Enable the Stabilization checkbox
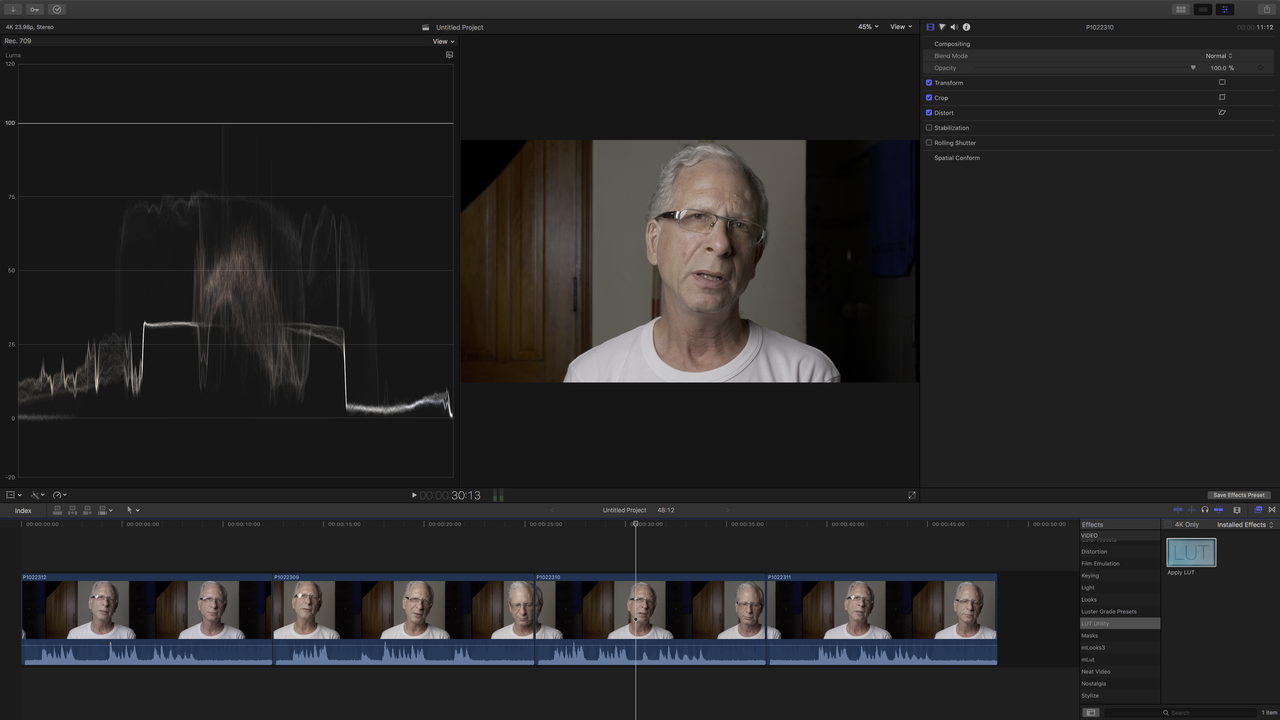 (x=929, y=128)
